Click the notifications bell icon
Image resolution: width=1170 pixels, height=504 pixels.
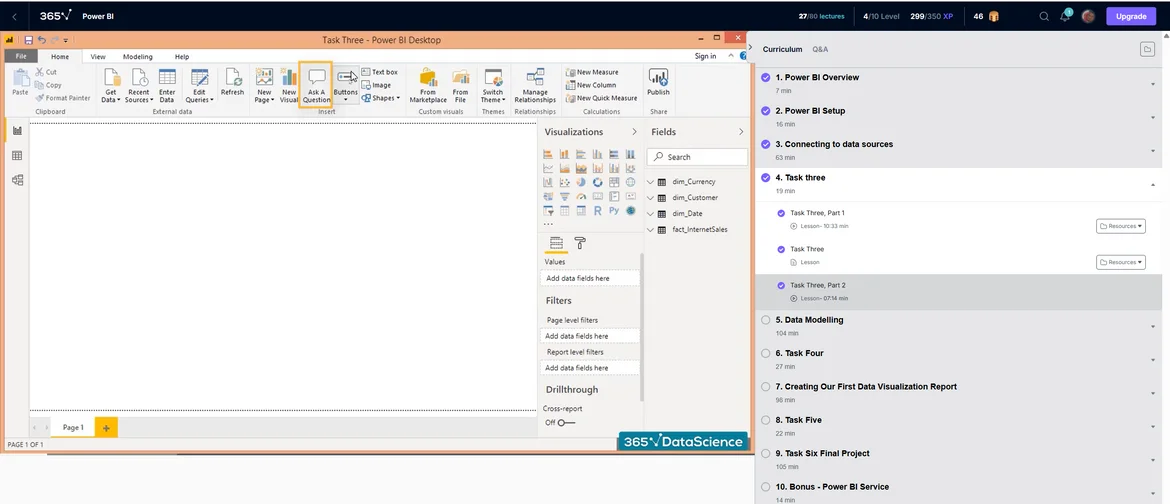1064,16
